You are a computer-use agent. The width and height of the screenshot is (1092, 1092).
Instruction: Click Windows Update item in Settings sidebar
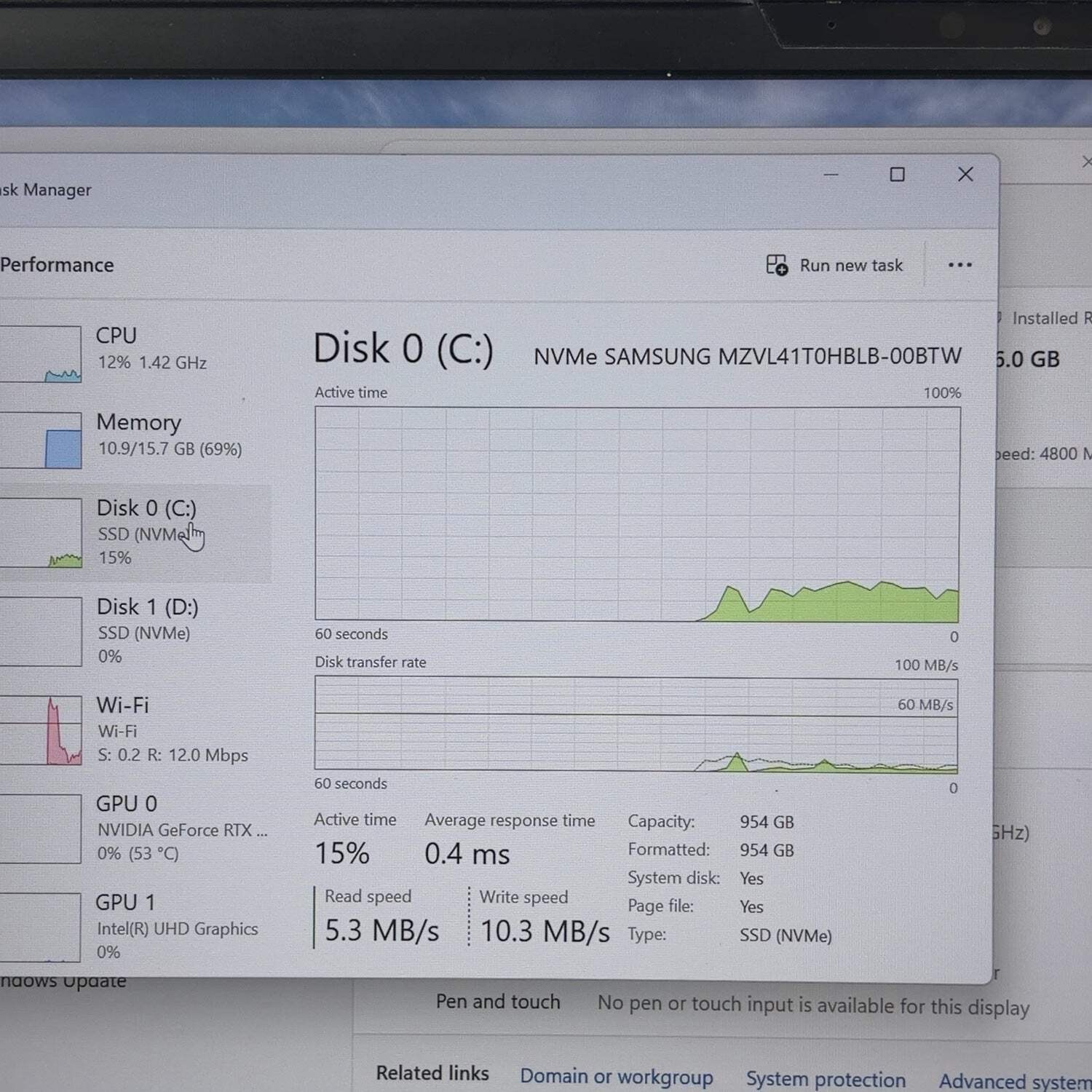pyautogui.click(x=63, y=981)
